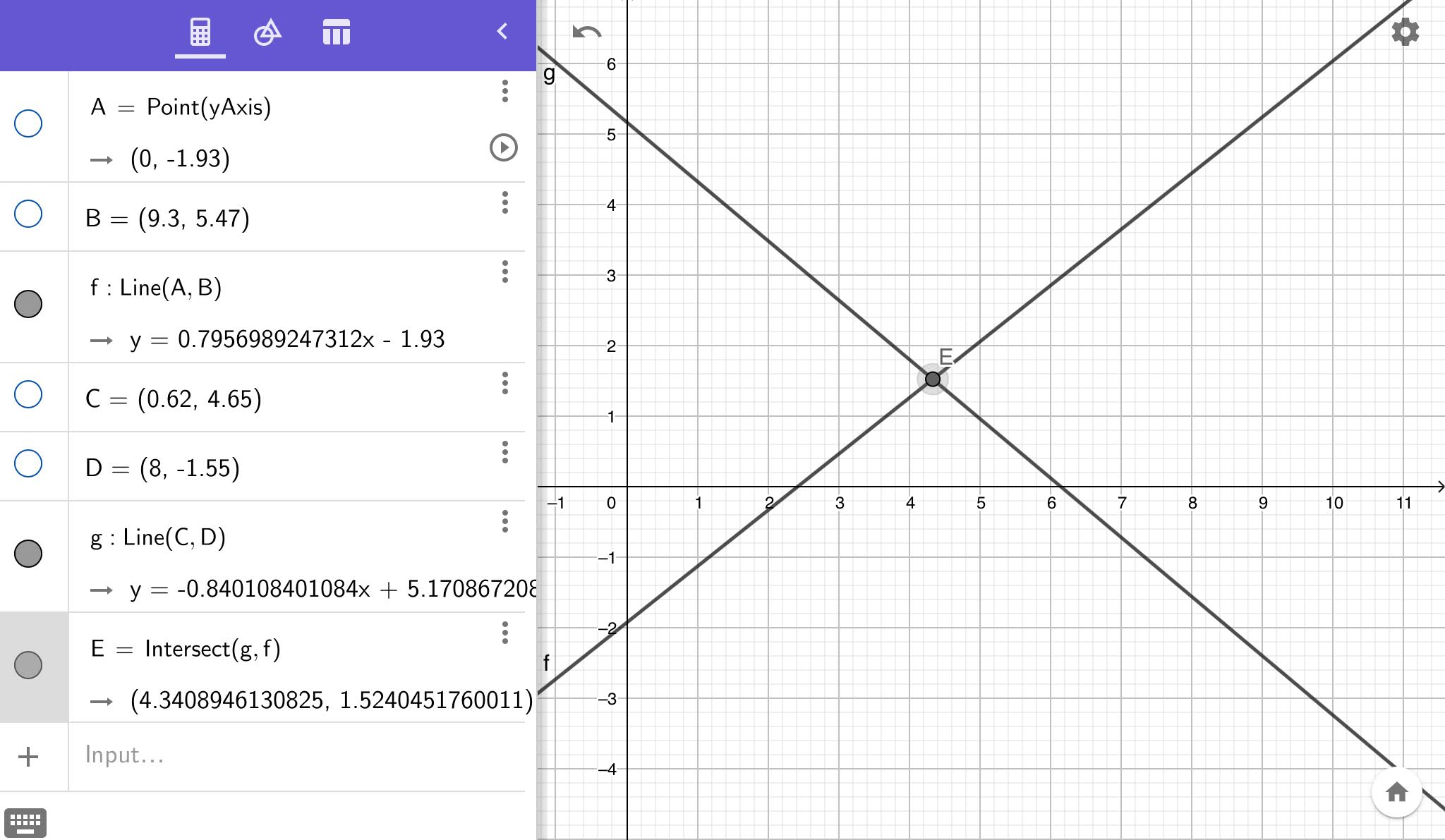Open the three-dot menu for D

click(x=505, y=451)
